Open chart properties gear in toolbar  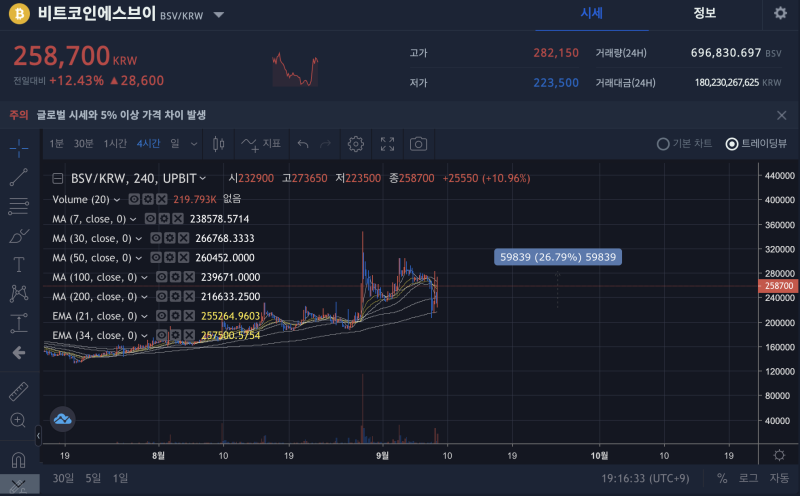click(x=356, y=144)
